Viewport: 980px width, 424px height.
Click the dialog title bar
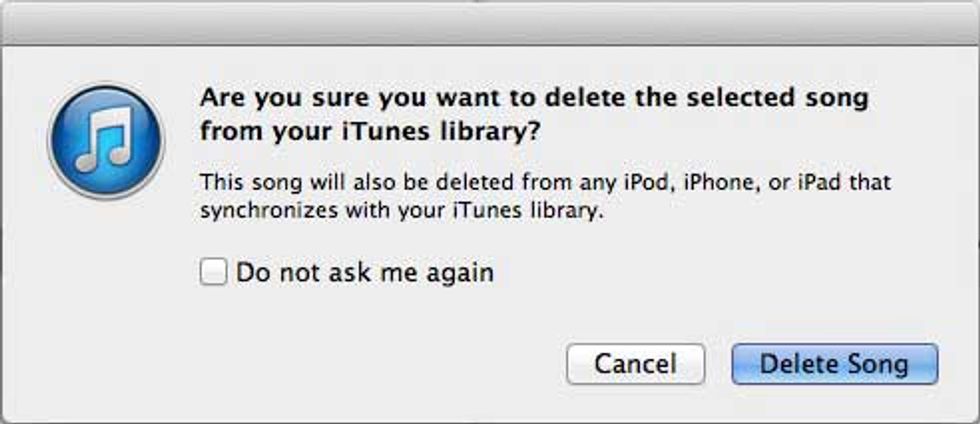tap(490, 23)
